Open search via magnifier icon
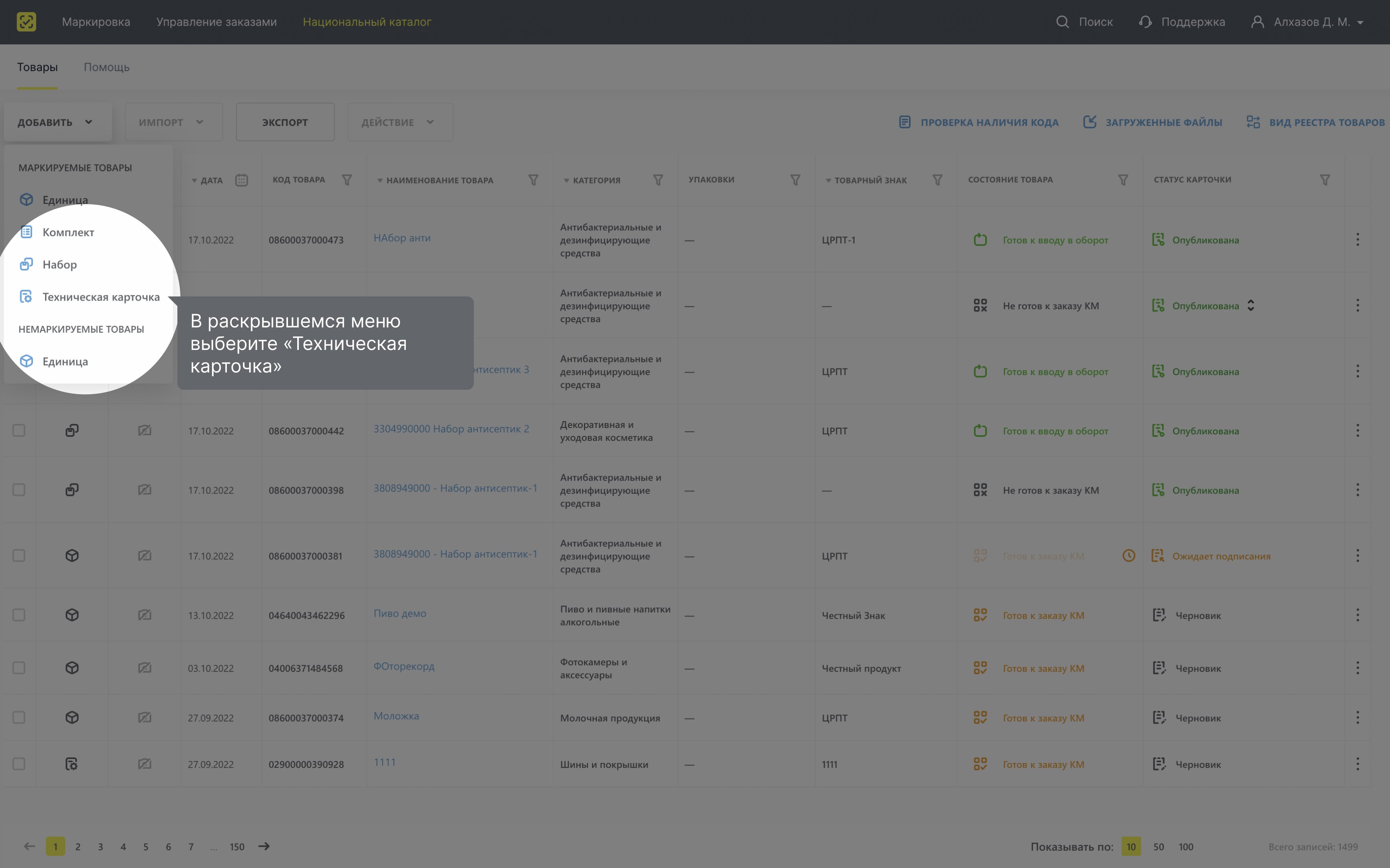Screen dimensions: 1390x868 pos(1062,22)
